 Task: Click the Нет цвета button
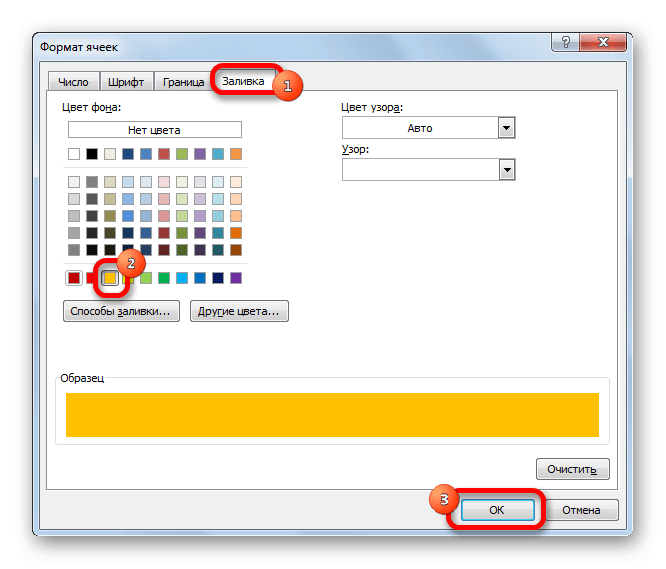tap(155, 130)
